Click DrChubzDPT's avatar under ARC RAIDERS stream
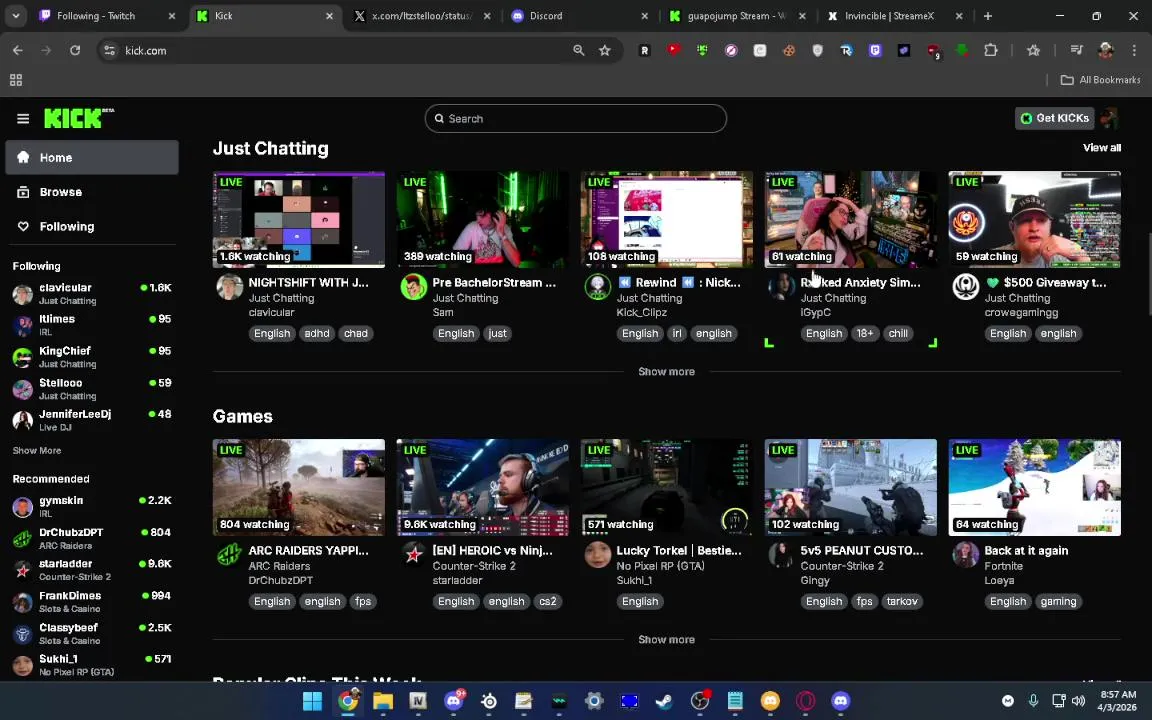Screen dimensions: 1152x720 tap(230, 555)
